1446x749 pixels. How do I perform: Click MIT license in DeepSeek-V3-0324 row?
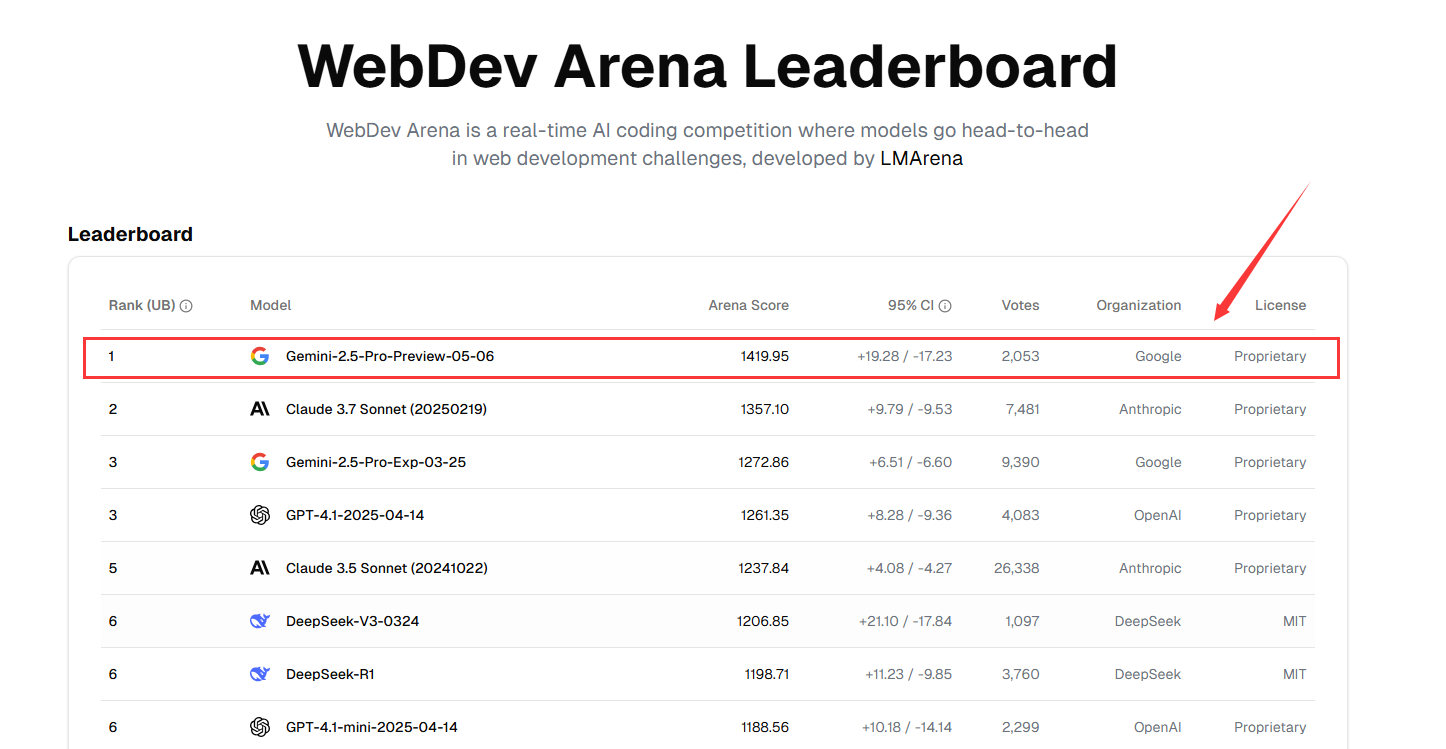point(1295,621)
